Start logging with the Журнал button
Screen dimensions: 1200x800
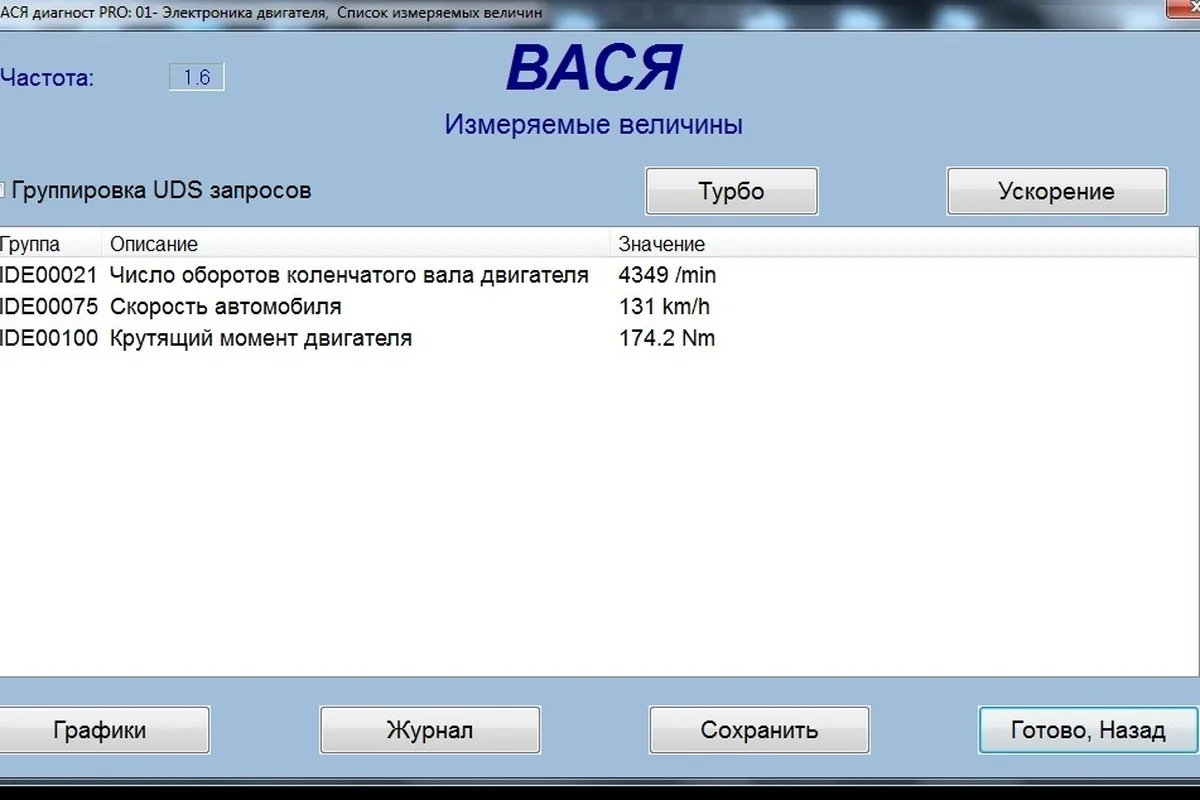(x=430, y=730)
